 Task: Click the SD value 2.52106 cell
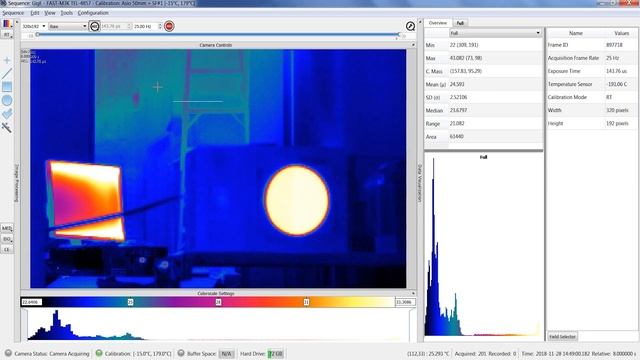click(x=495, y=97)
